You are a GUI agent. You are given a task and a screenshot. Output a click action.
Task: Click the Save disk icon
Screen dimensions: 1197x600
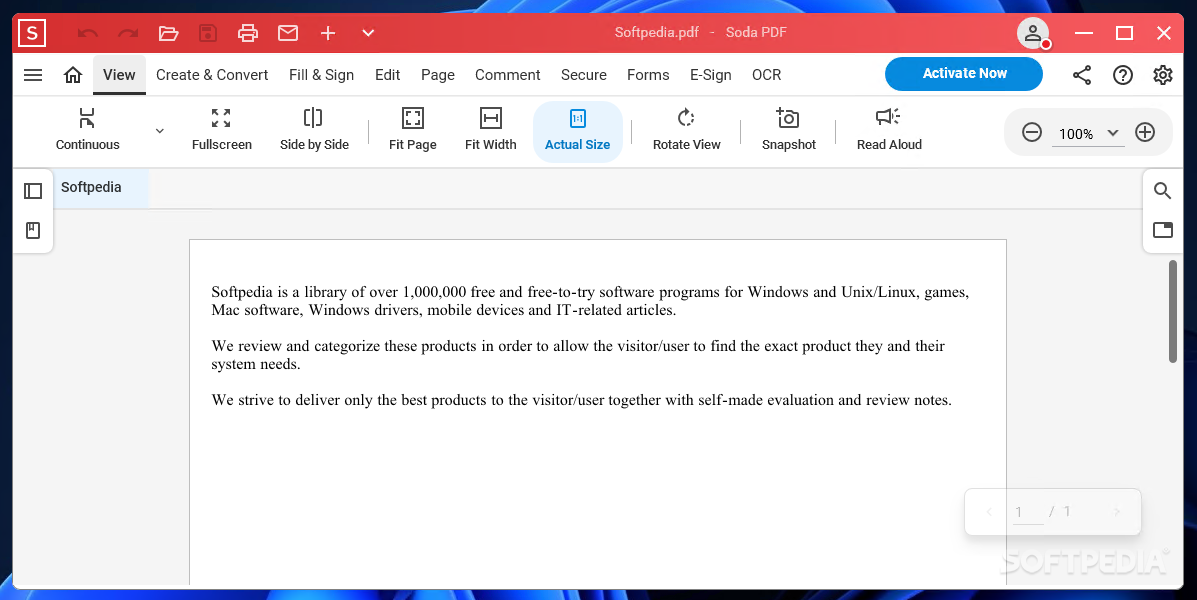[x=208, y=33]
